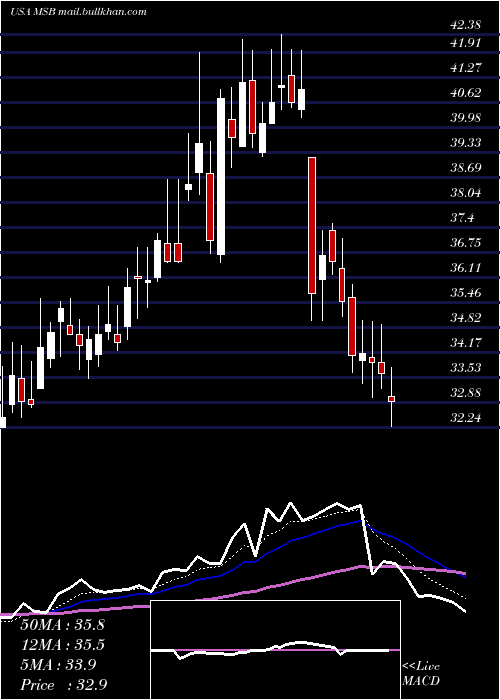Select the 32.88 price axis label
The height and width of the screenshot is (700, 500).
tap(466, 393)
